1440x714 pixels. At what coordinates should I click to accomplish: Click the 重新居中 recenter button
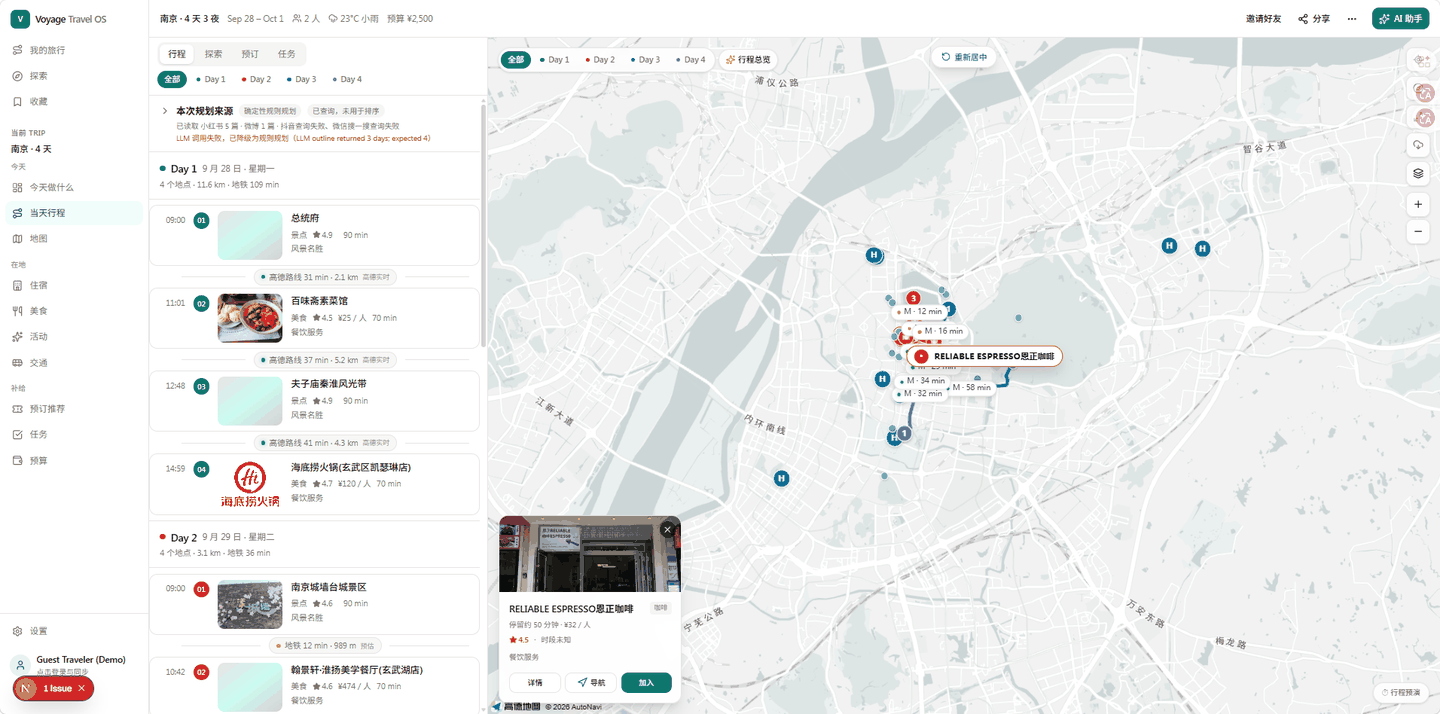(x=965, y=57)
